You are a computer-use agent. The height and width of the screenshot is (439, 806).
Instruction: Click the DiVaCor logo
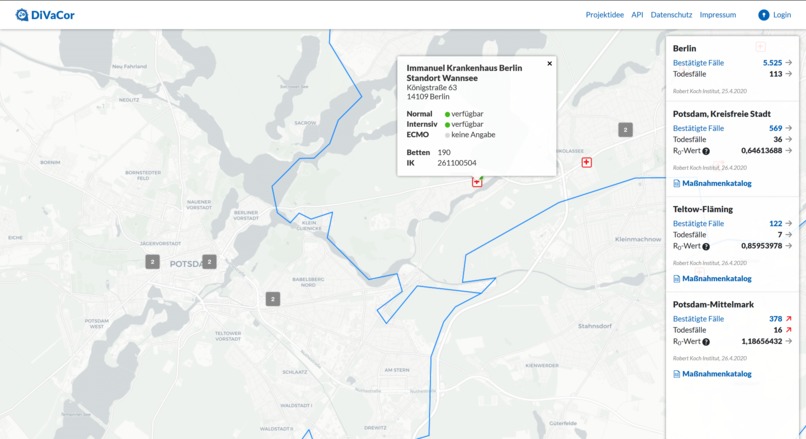pos(45,15)
